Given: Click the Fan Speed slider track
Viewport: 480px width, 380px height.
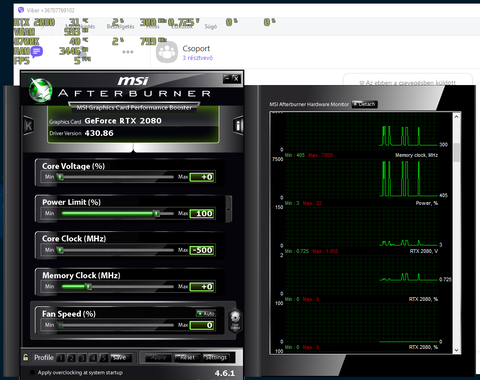Looking at the screenshot, I should [117, 325].
